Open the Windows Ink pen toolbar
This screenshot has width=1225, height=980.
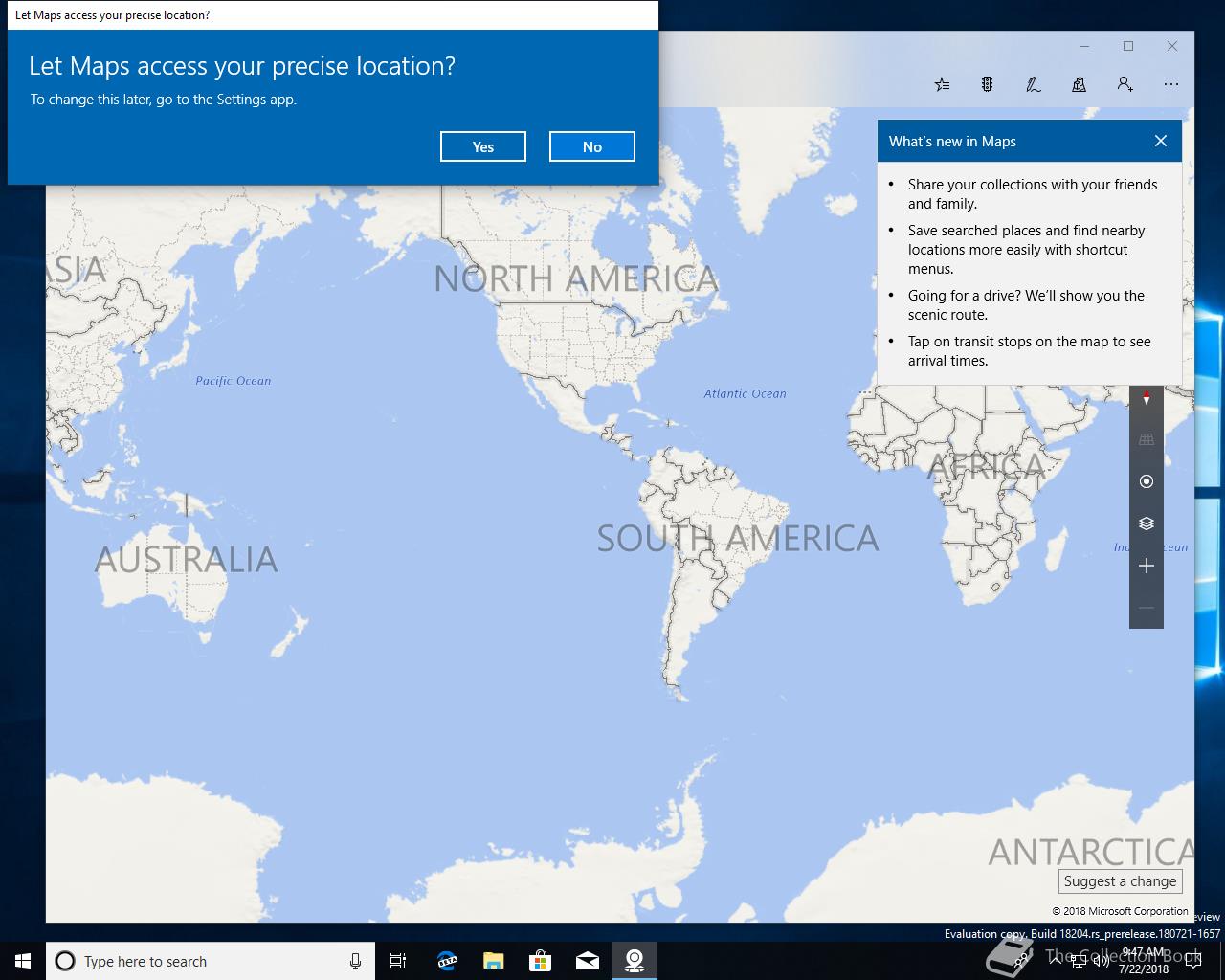pyautogui.click(x=1033, y=84)
